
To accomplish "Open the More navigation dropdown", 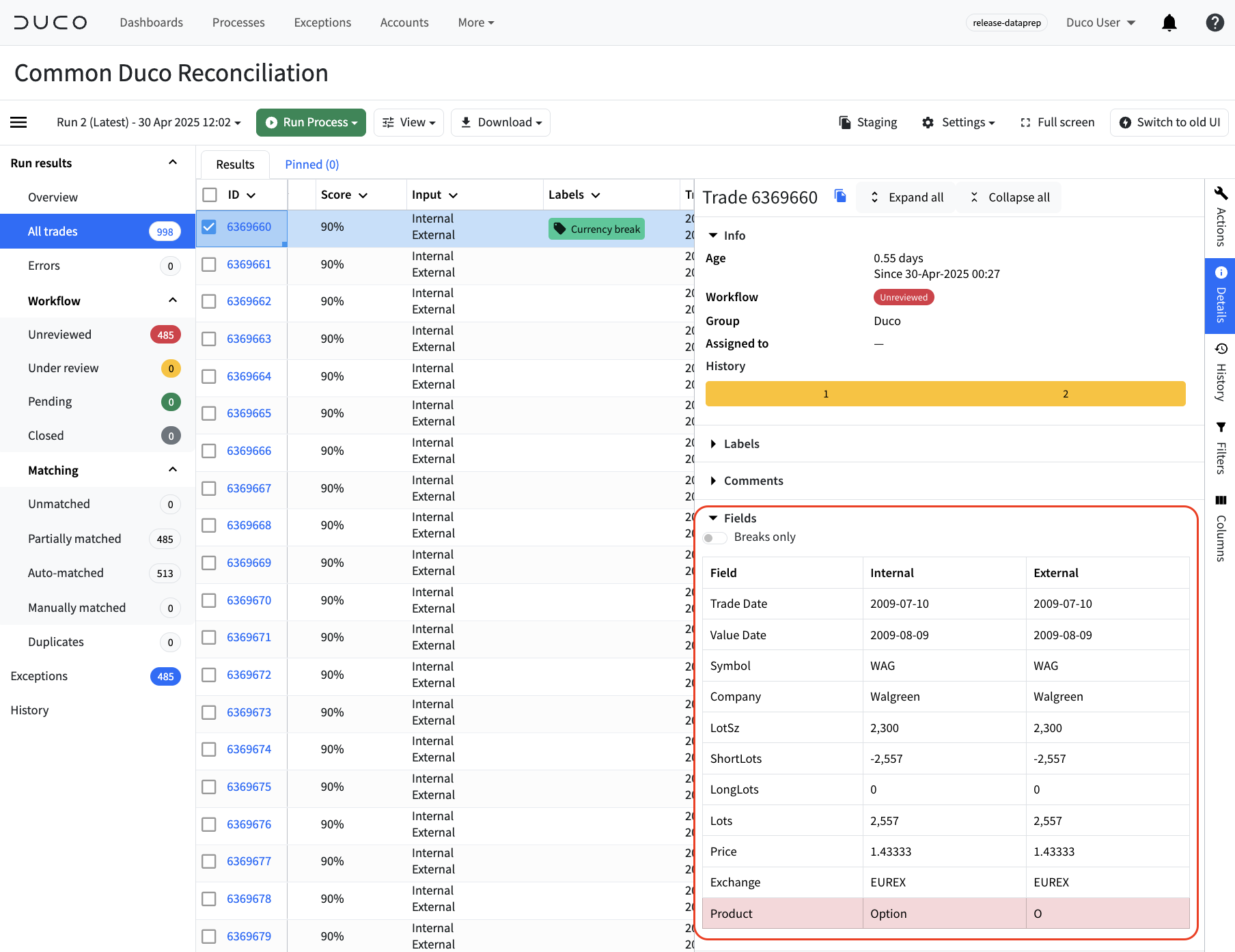I will pos(476,23).
